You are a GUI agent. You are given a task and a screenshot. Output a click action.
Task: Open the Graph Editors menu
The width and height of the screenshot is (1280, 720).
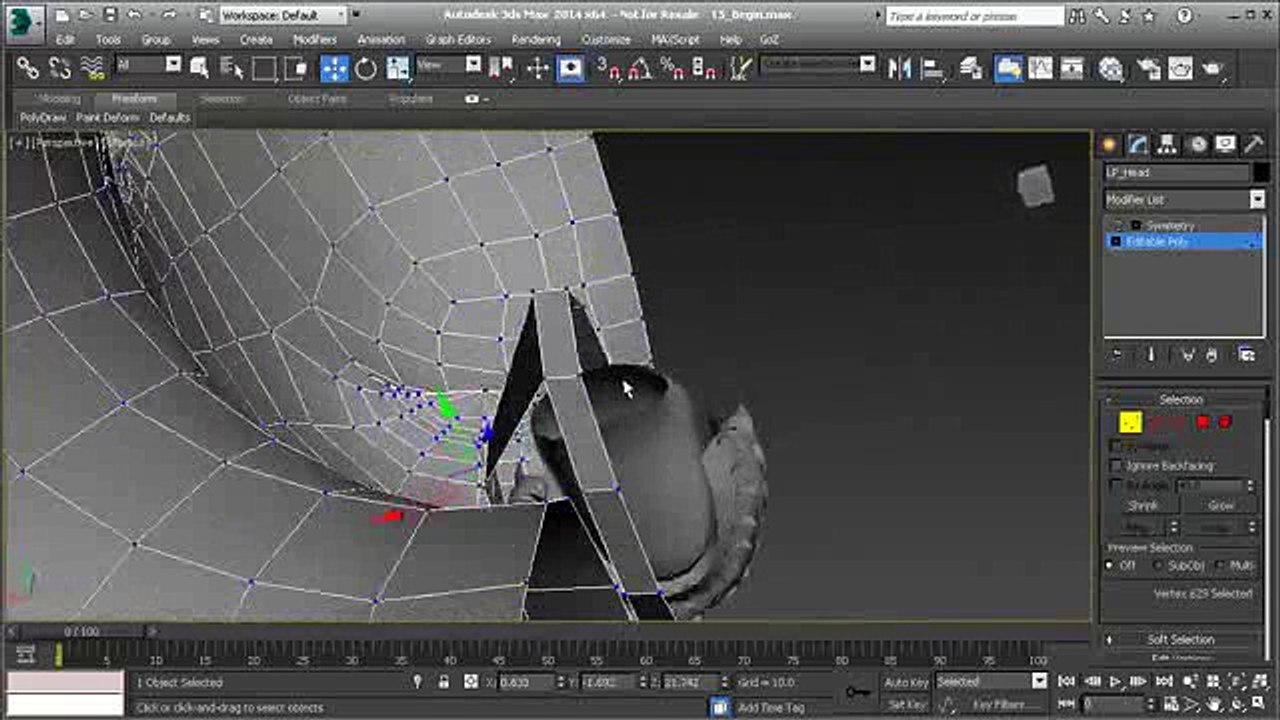(457, 40)
